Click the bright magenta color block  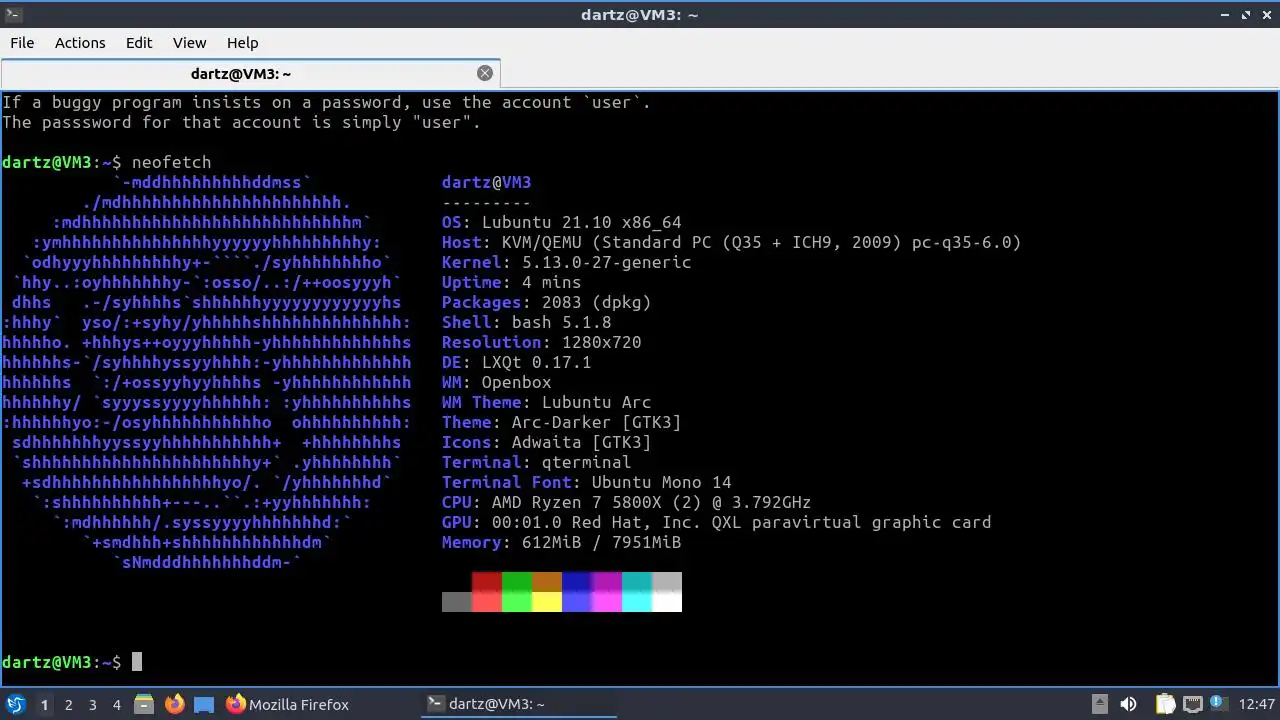[607, 602]
